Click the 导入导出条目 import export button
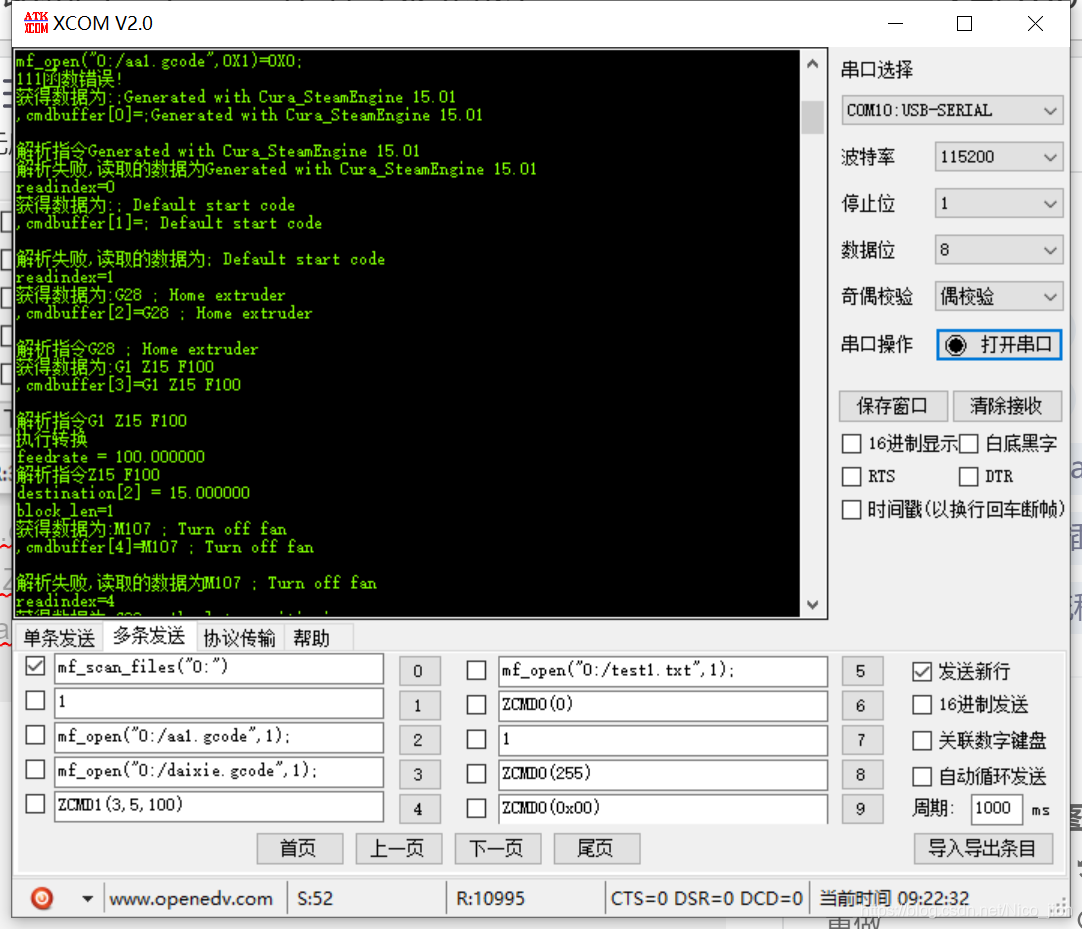The height and width of the screenshot is (929, 1082). (x=983, y=848)
